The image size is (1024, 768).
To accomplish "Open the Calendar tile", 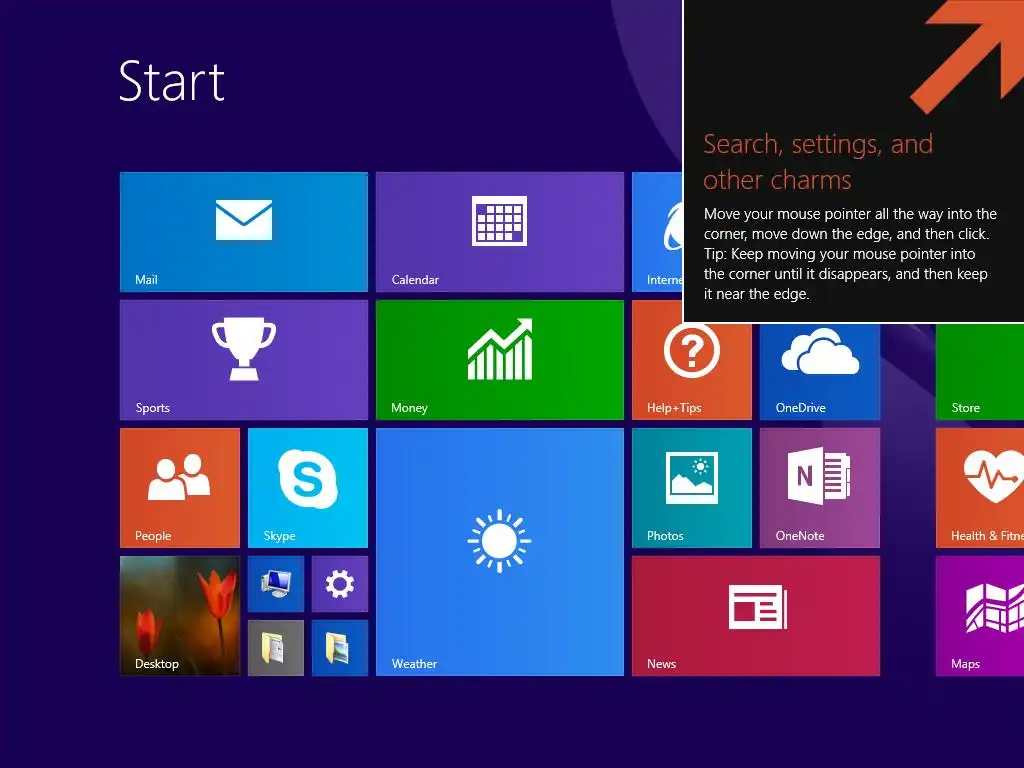I will tap(500, 232).
